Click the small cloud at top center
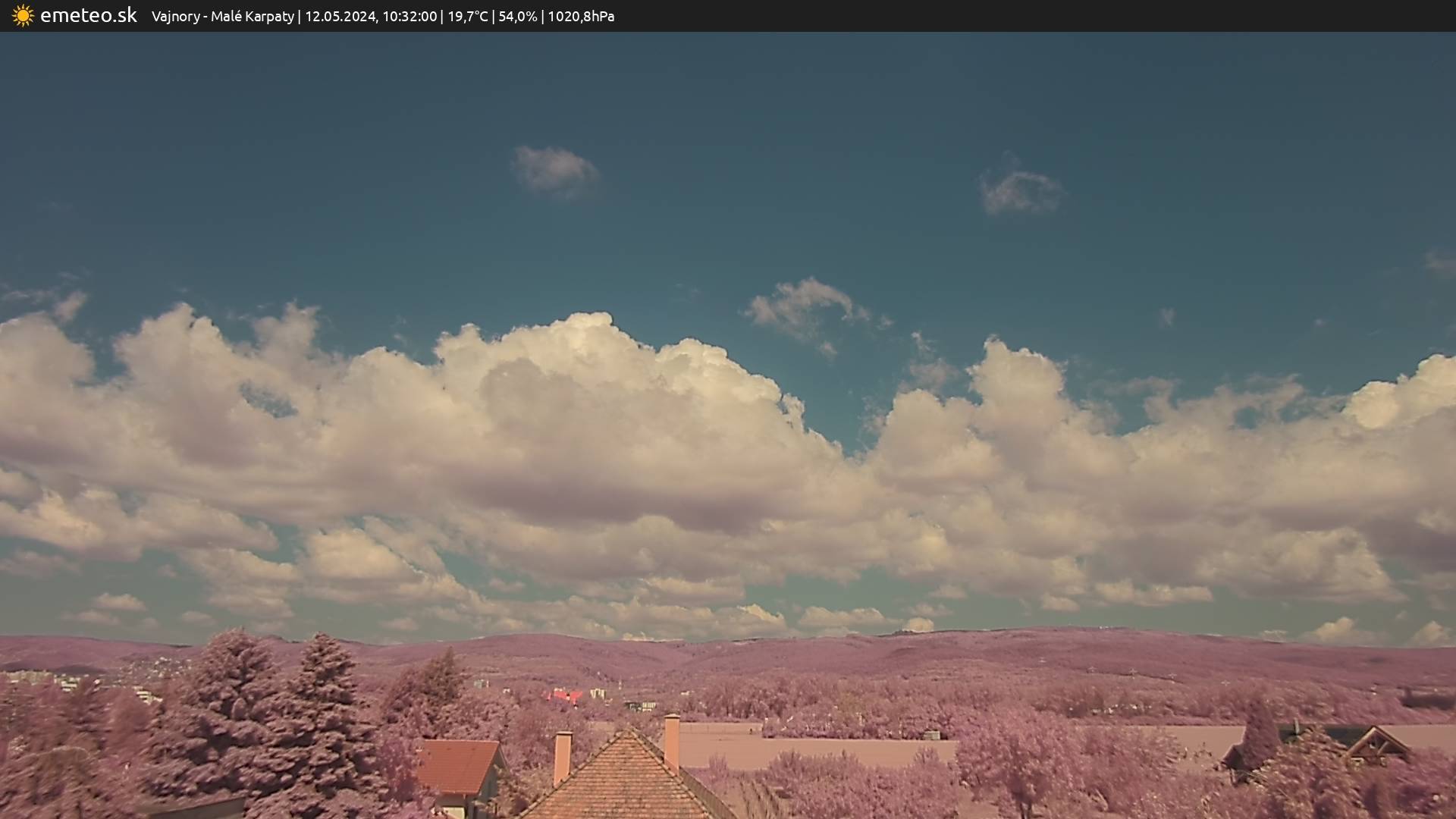 tap(555, 170)
